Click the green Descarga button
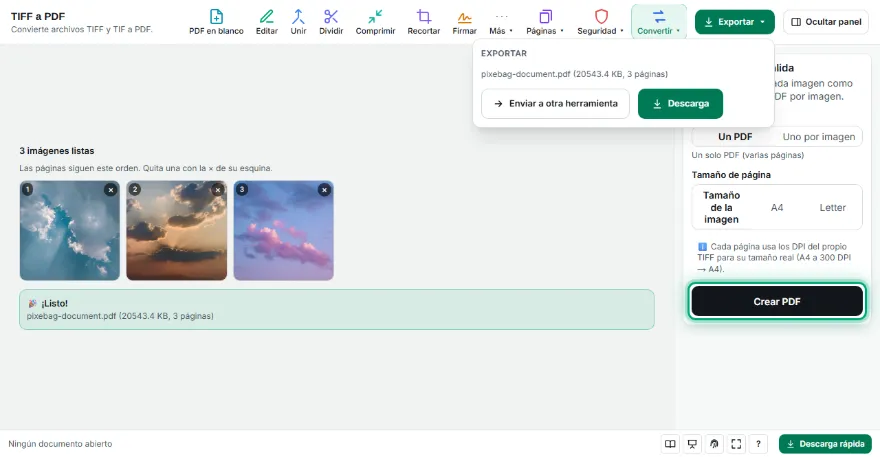The width and height of the screenshot is (880, 457). tap(680, 103)
